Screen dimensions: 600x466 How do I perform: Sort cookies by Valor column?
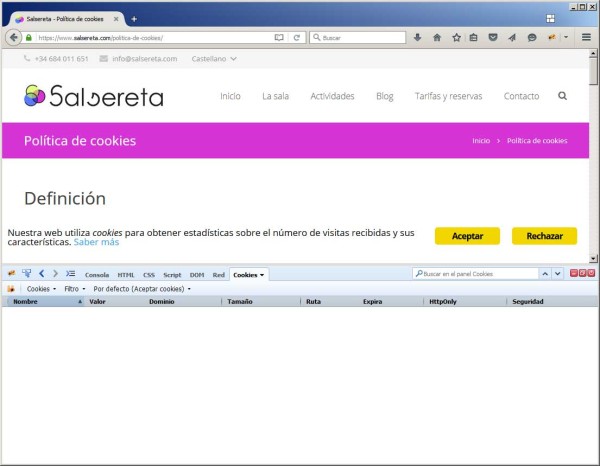click(x=97, y=301)
